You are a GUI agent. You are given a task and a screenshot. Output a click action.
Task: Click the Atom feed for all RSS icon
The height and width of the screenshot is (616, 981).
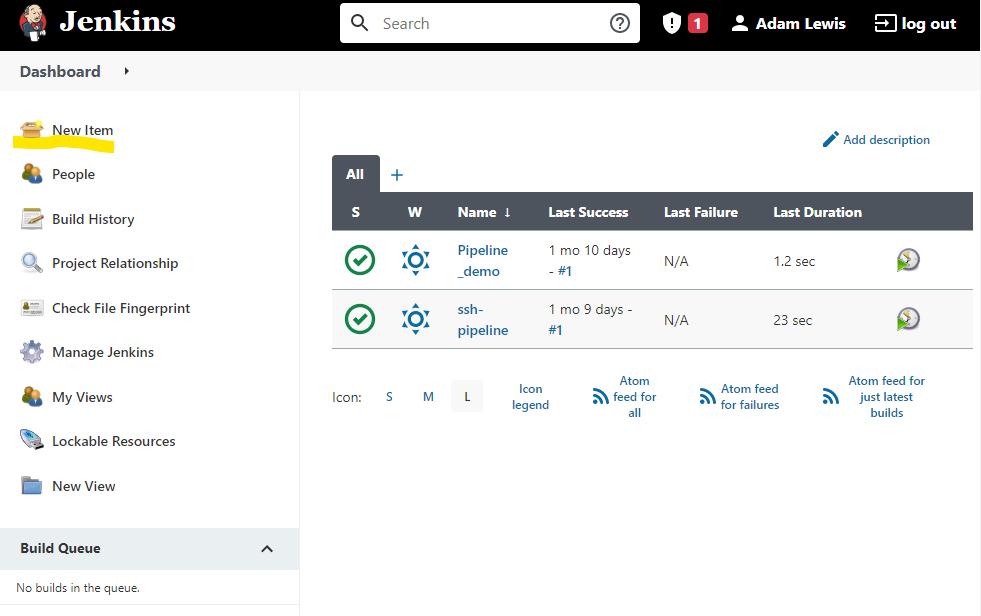tap(600, 396)
